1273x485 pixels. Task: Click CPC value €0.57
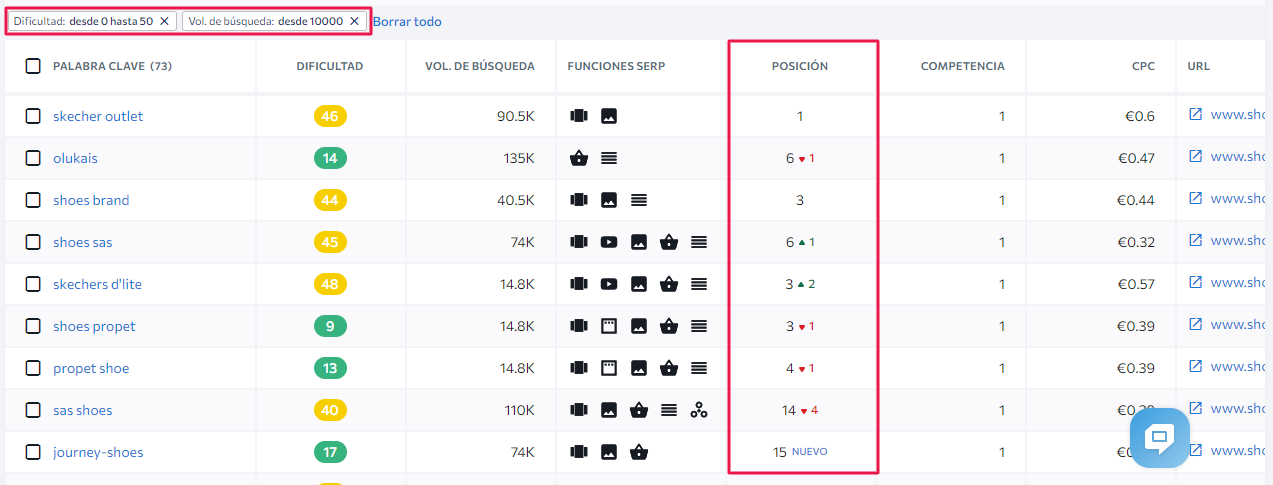(x=1138, y=284)
